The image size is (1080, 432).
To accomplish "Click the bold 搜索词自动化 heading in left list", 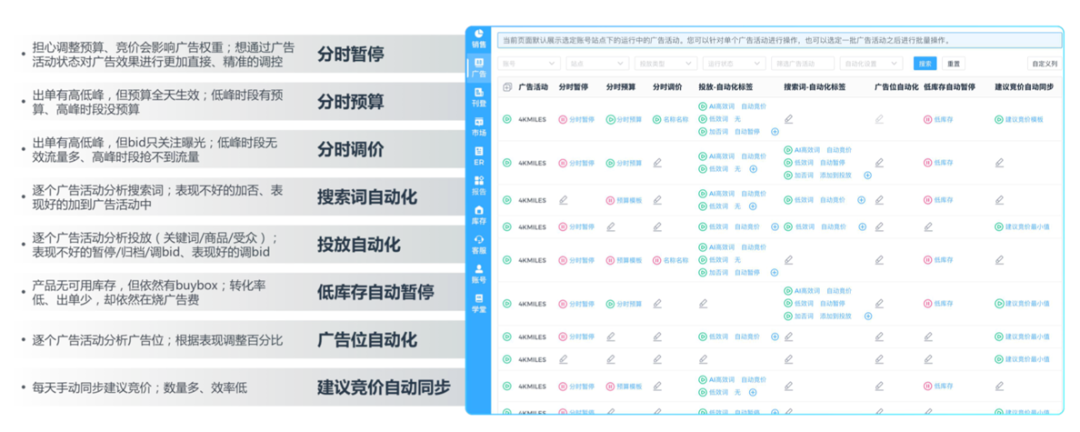I will coord(367,198).
